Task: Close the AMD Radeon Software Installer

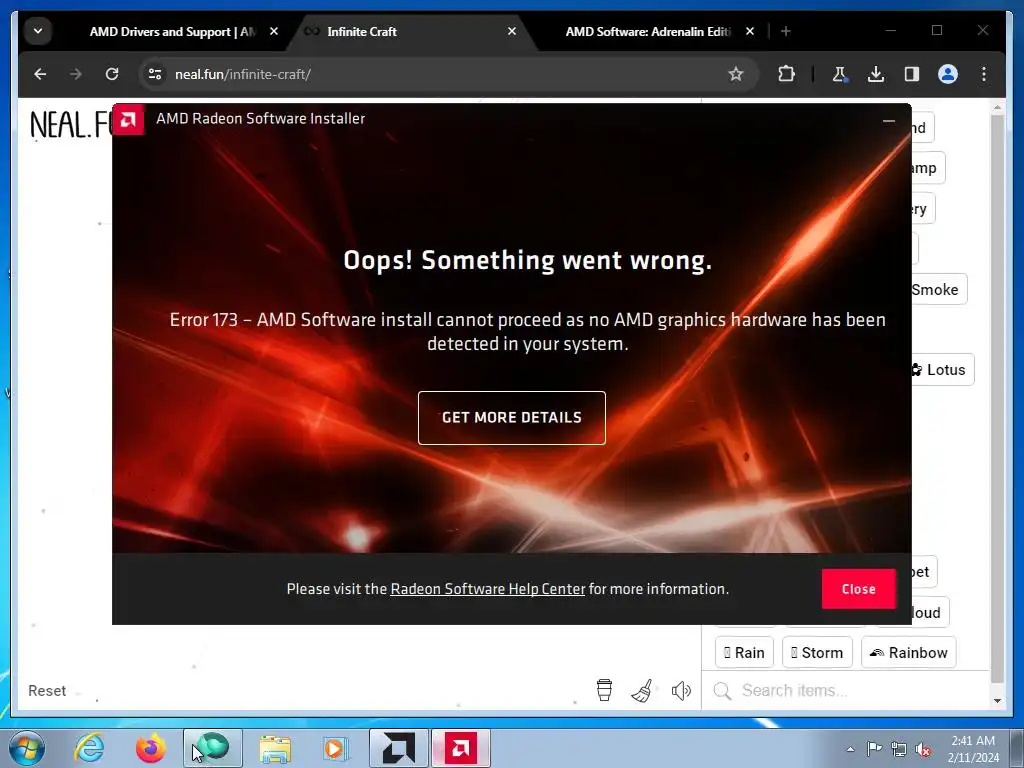Action: [x=858, y=588]
